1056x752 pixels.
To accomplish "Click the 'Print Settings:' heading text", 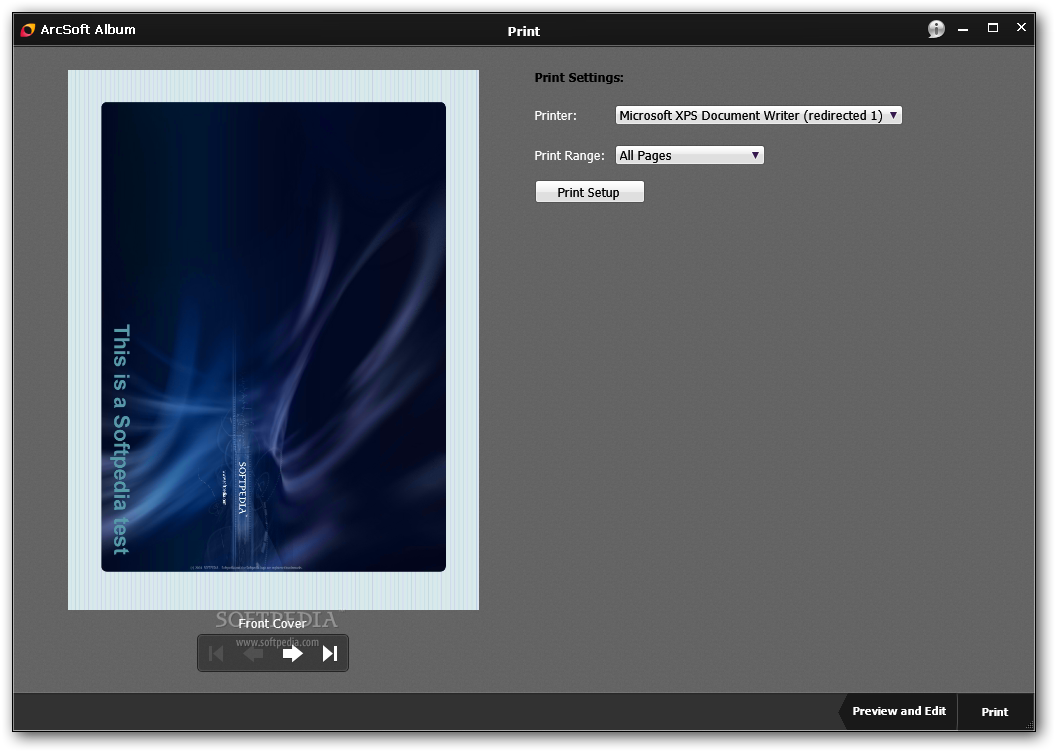I will point(579,77).
